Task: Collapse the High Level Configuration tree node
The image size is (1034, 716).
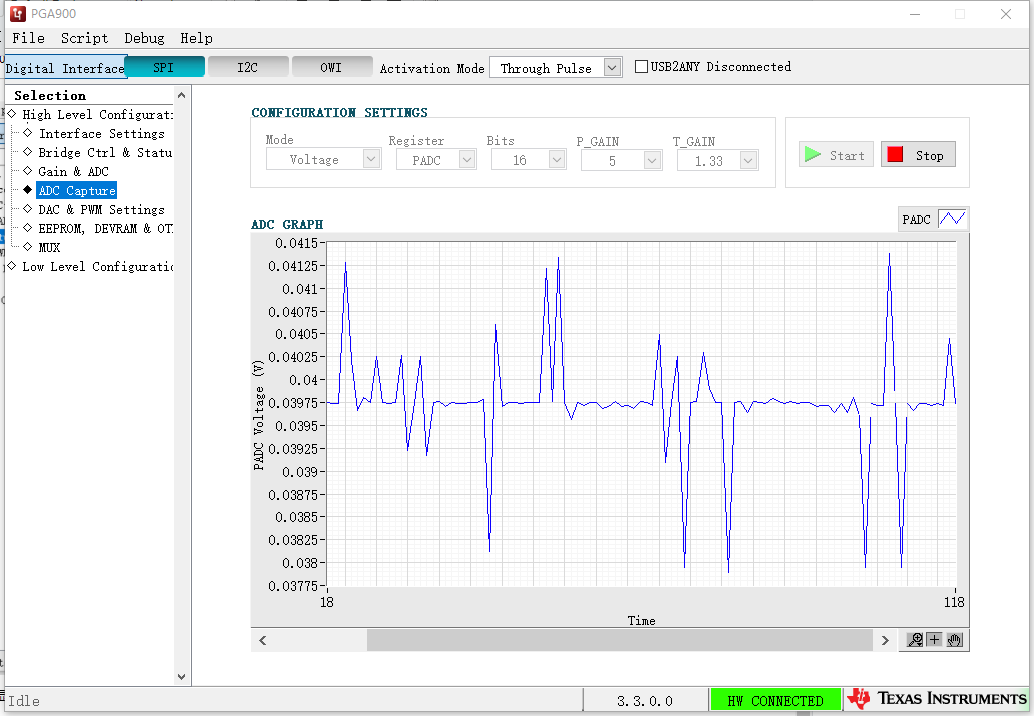Action: pyautogui.click(x=11, y=114)
